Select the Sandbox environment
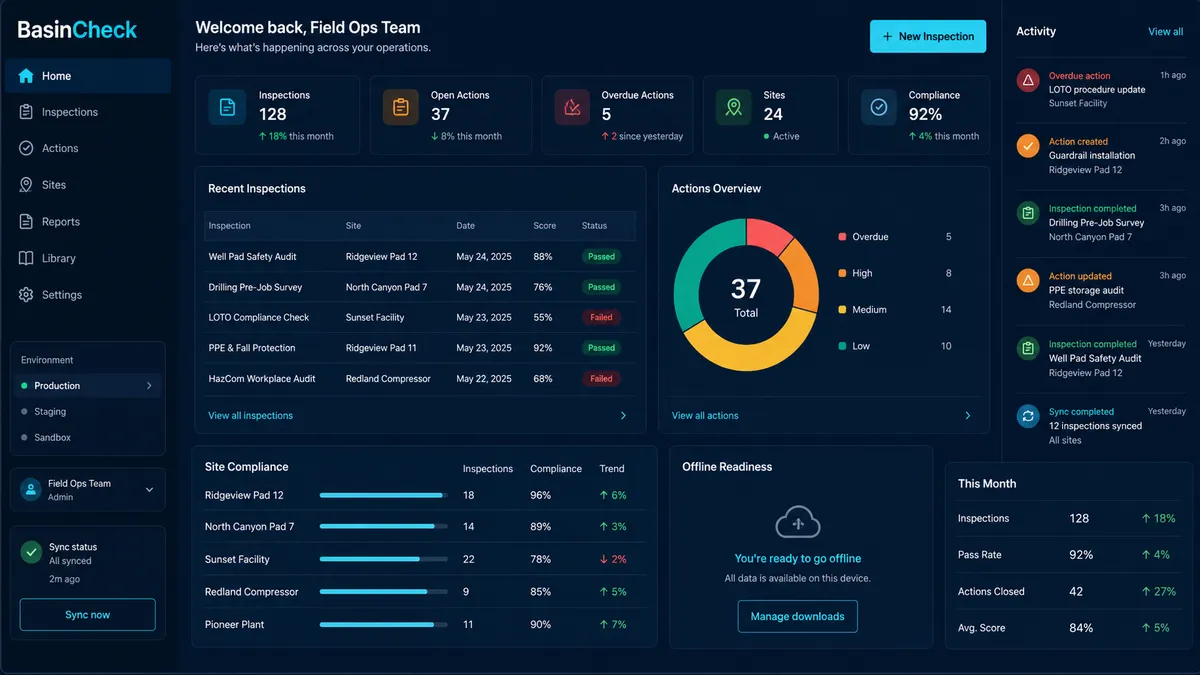The width and height of the screenshot is (1200, 675). 87,437
